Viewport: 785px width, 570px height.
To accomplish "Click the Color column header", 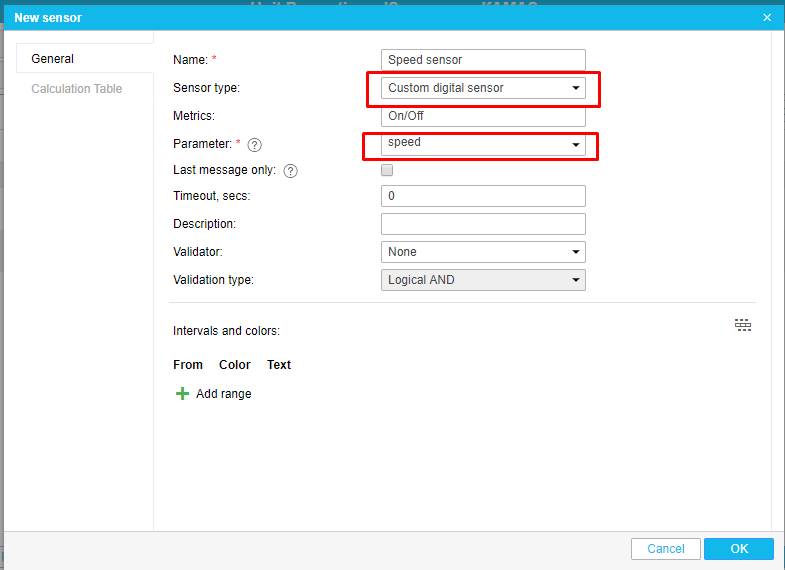I will (235, 365).
